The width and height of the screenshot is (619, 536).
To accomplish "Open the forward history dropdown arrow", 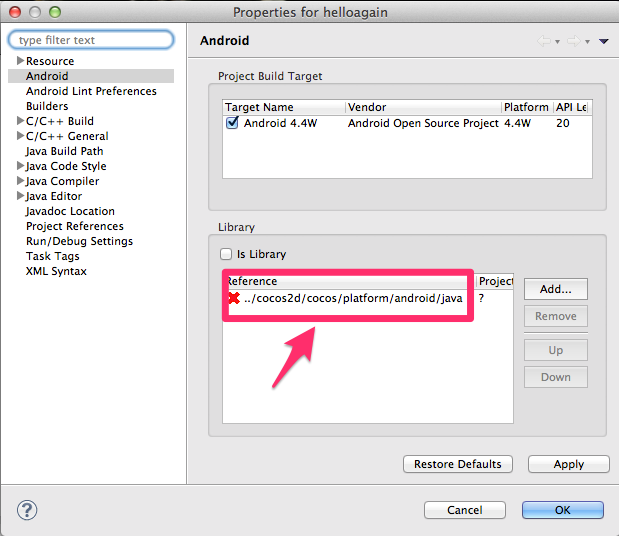I will (587, 41).
